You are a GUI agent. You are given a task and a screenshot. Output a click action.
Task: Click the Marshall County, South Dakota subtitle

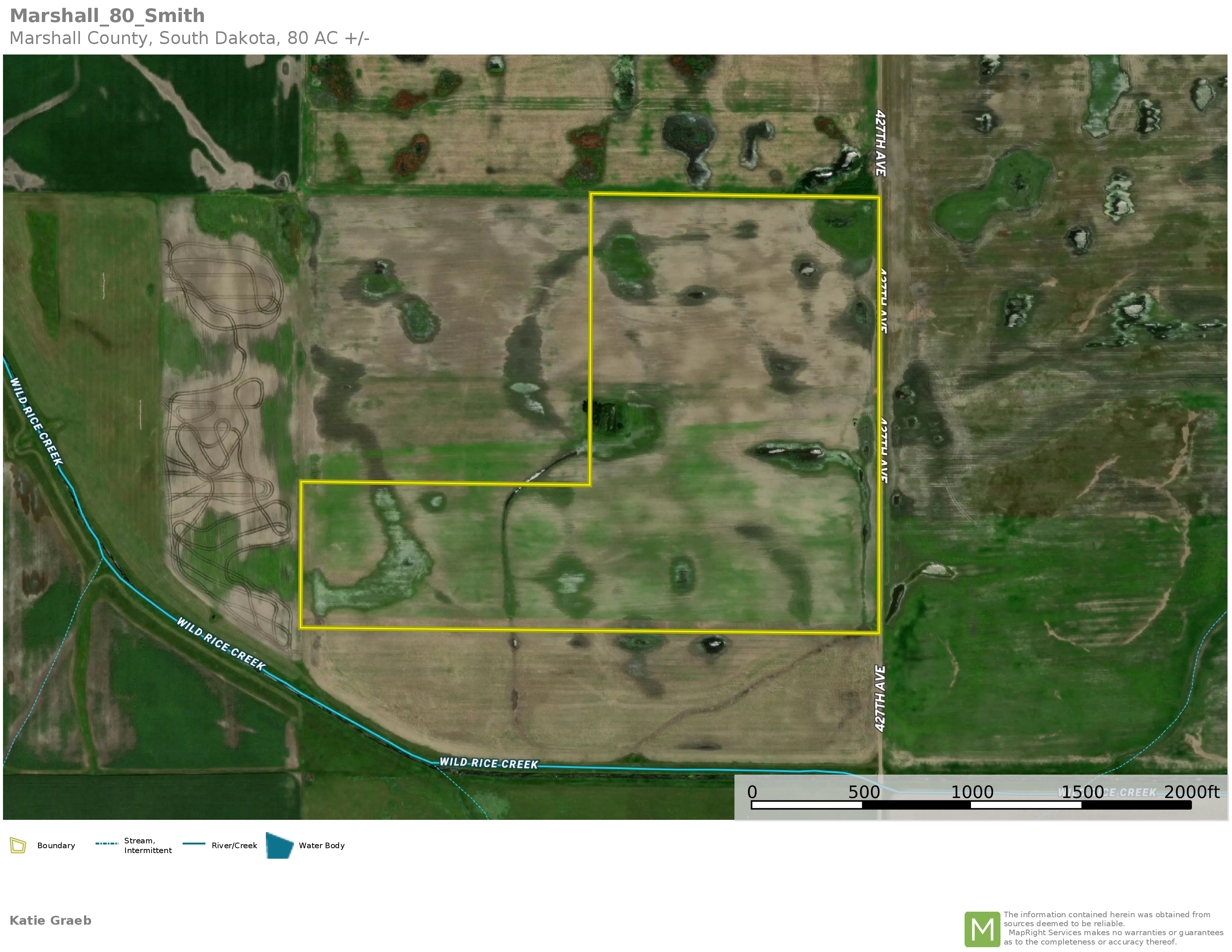click(189, 38)
